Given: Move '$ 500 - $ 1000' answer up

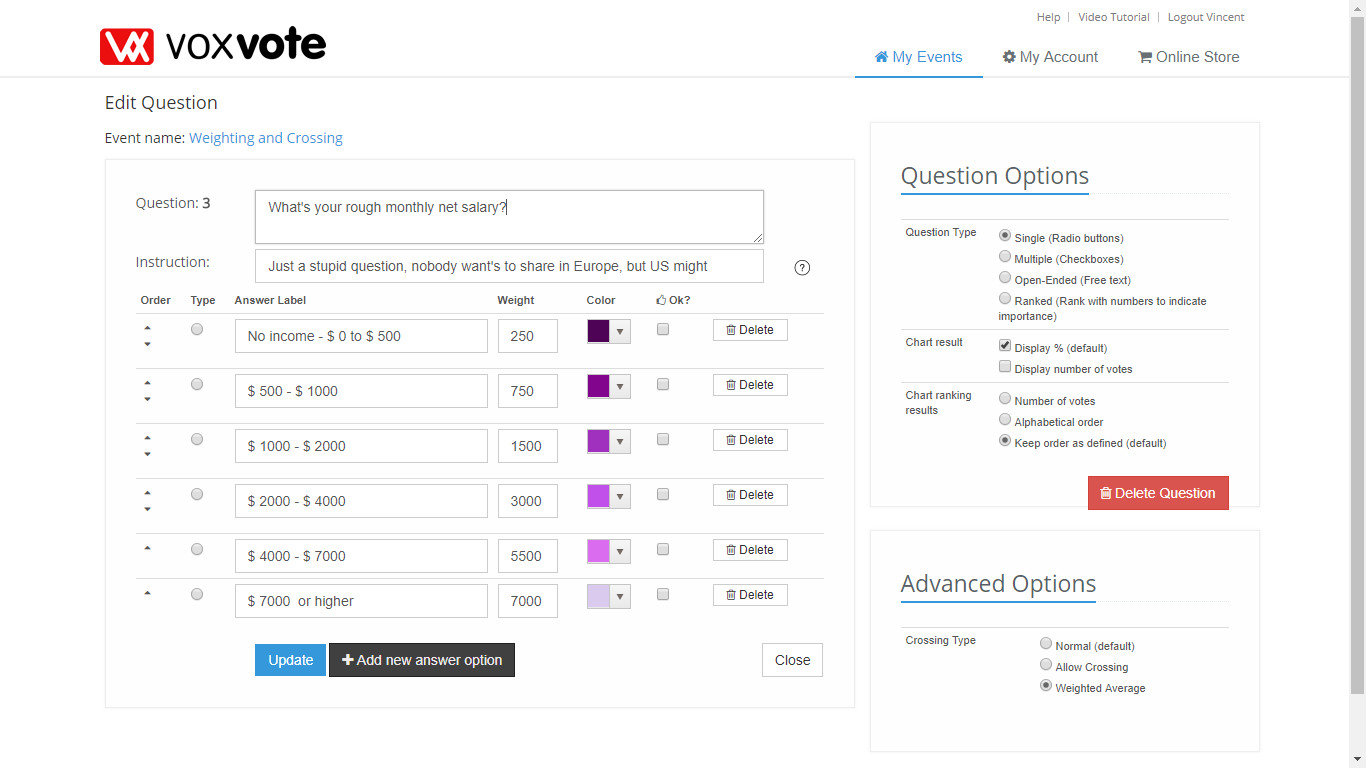Looking at the screenshot, I should [148, 382].
